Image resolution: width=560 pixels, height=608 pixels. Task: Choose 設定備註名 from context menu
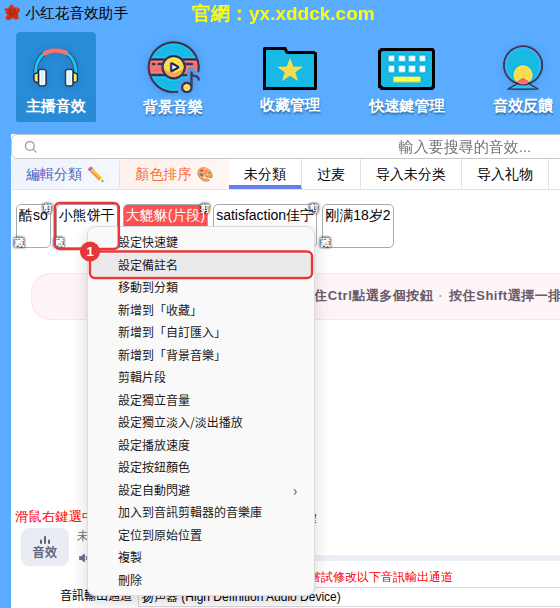point(201,265)
